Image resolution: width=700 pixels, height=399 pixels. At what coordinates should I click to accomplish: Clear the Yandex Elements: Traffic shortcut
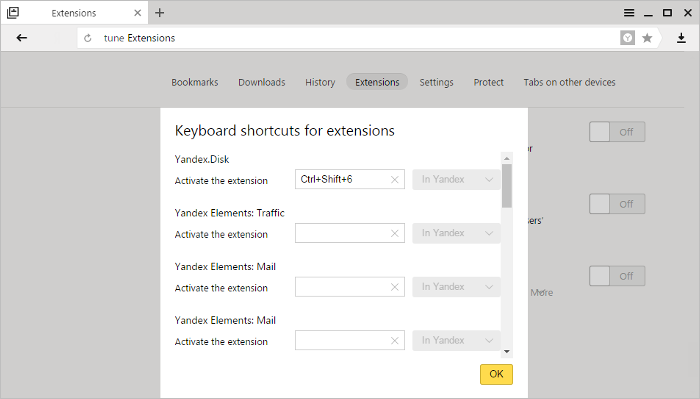pyautogui.click(x=395, y=233)
